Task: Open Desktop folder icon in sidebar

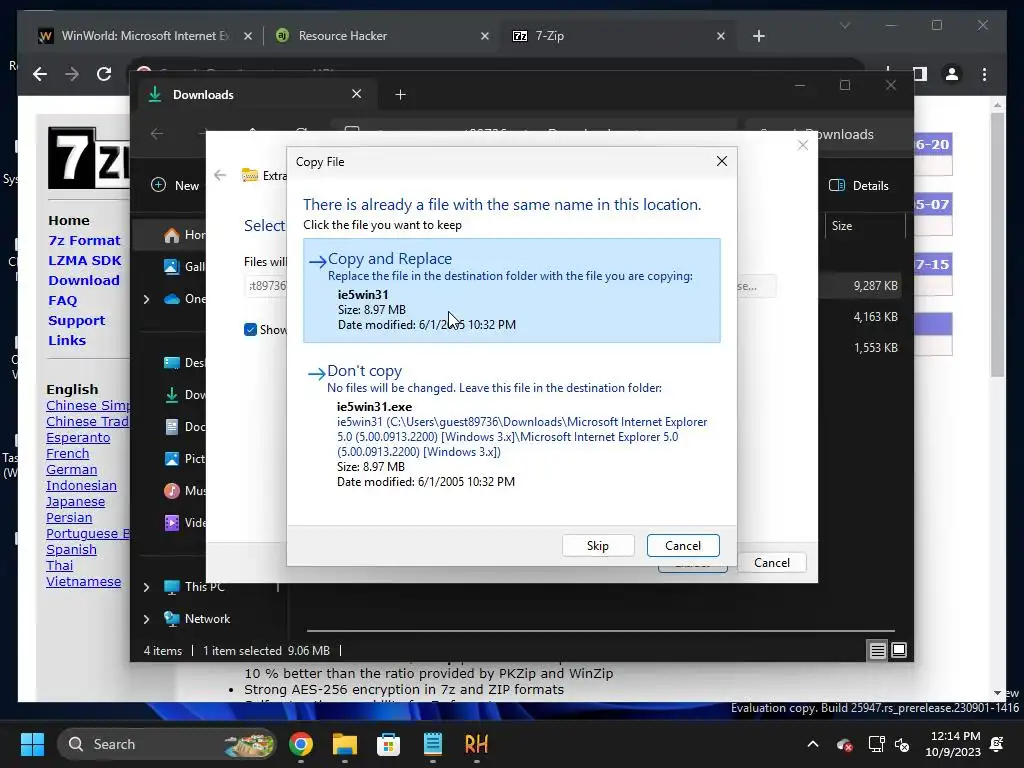Action: pyautogui.click(x=172, y=362)
